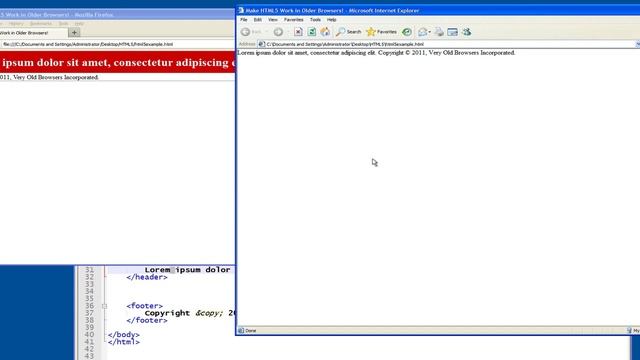The image size is (640, 360).
Task: Print the page using the printer icon
Action: (439, 32)
